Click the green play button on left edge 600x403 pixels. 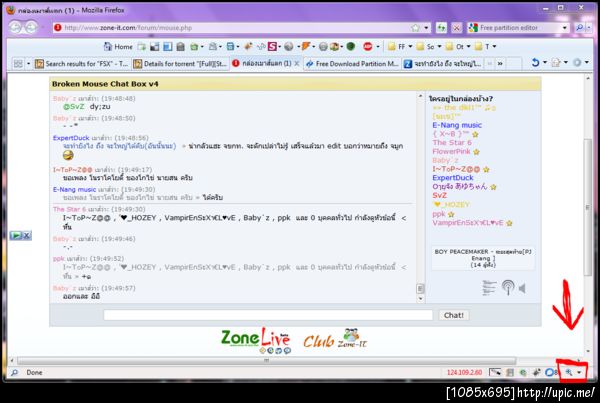(x=16, y=235)
